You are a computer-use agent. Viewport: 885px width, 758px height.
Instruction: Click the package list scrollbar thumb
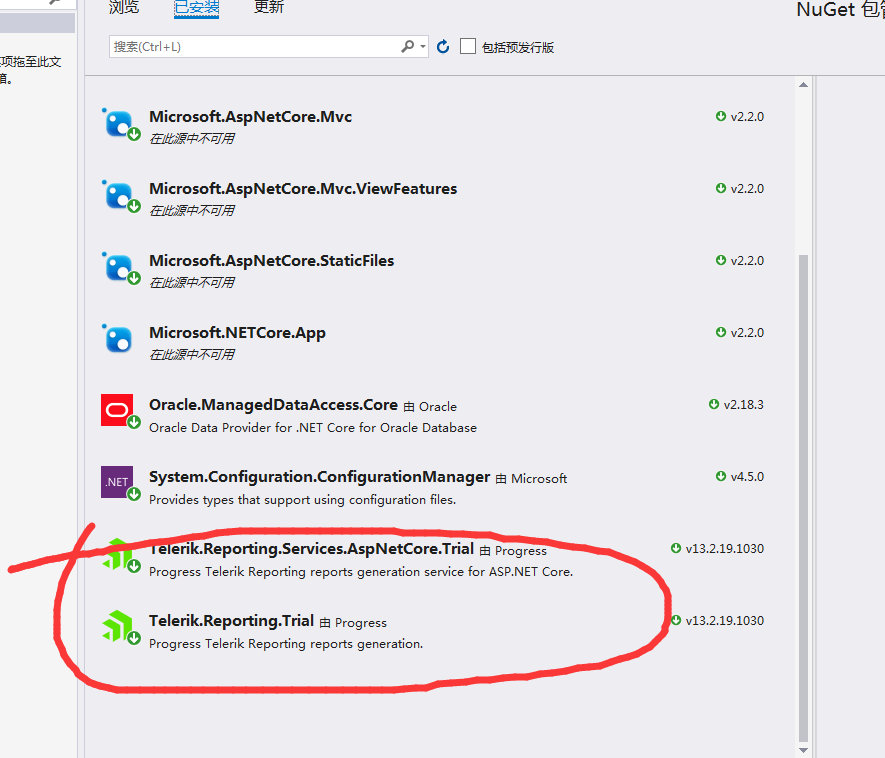tap(804, 498)
